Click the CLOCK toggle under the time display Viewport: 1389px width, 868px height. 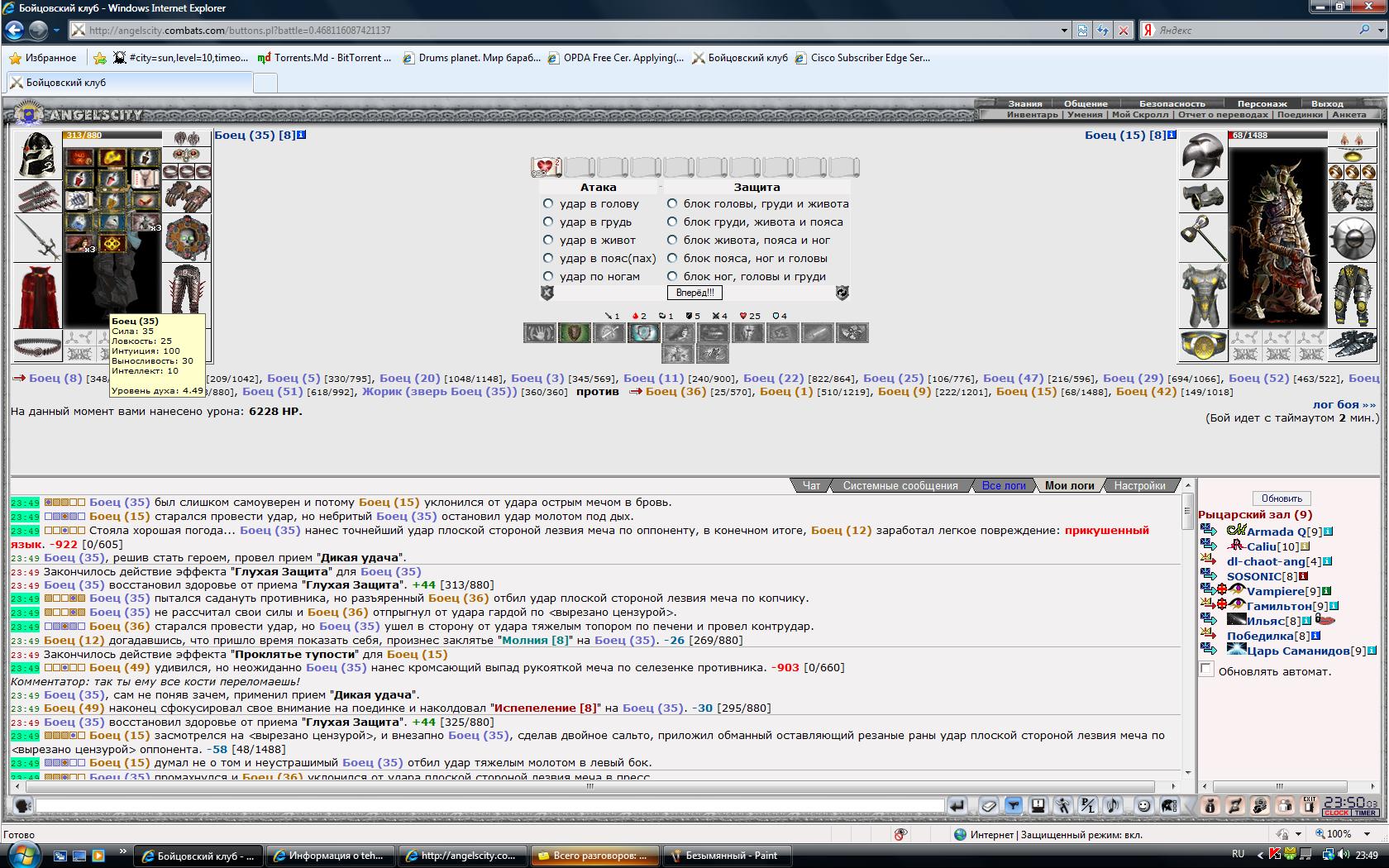[x=1337, y=813]
